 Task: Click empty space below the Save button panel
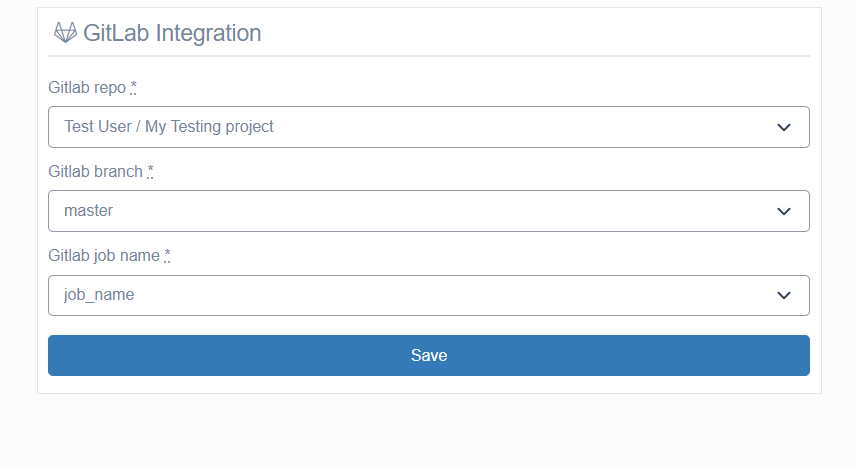coord(428,432)
